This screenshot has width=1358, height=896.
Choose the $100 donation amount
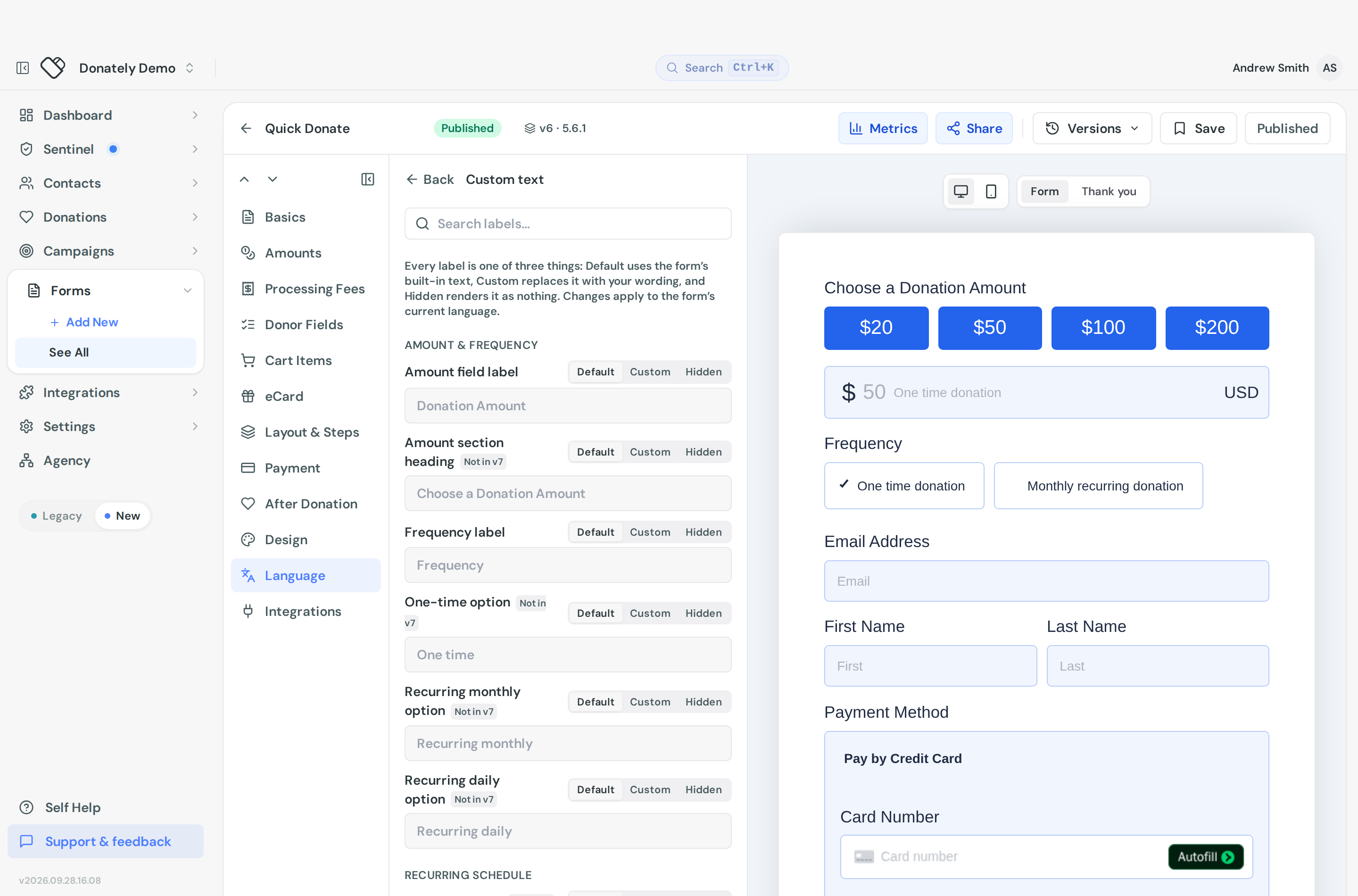(x=1103, y=328)
